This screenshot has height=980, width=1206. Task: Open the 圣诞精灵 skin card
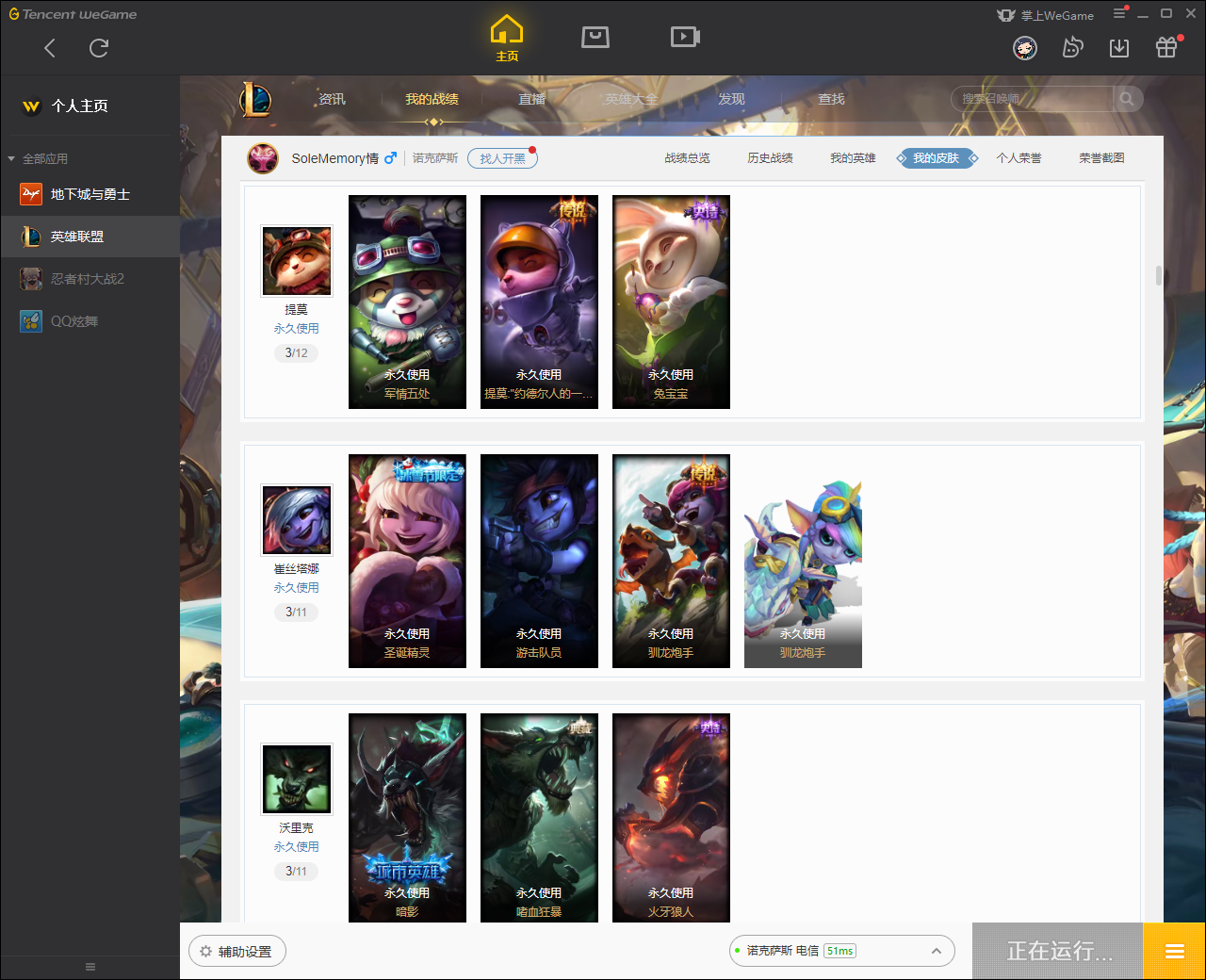pyautogui.click(x=407, y=561)
